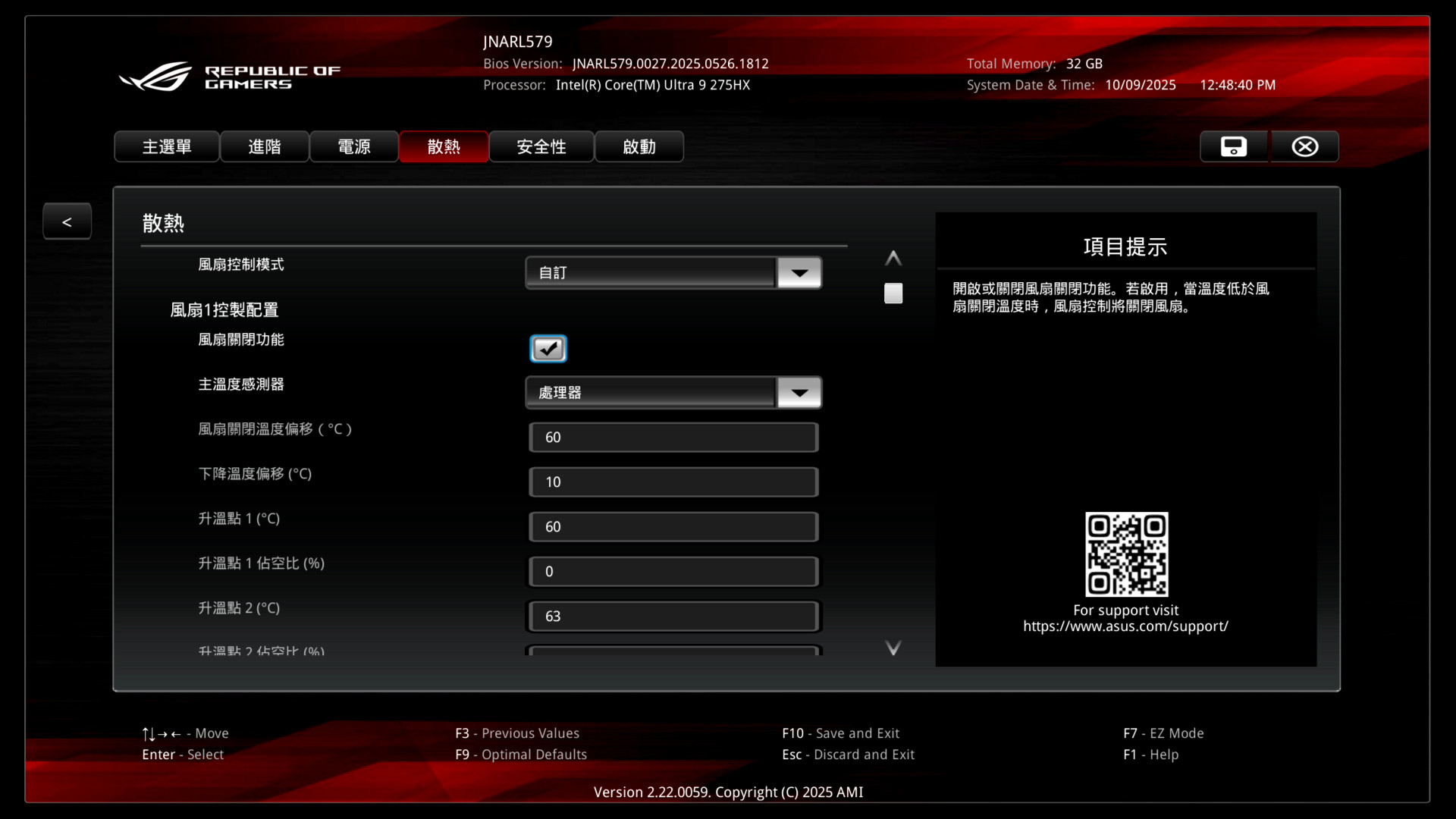Switch to the 主選單 tab

click(167, 146)
